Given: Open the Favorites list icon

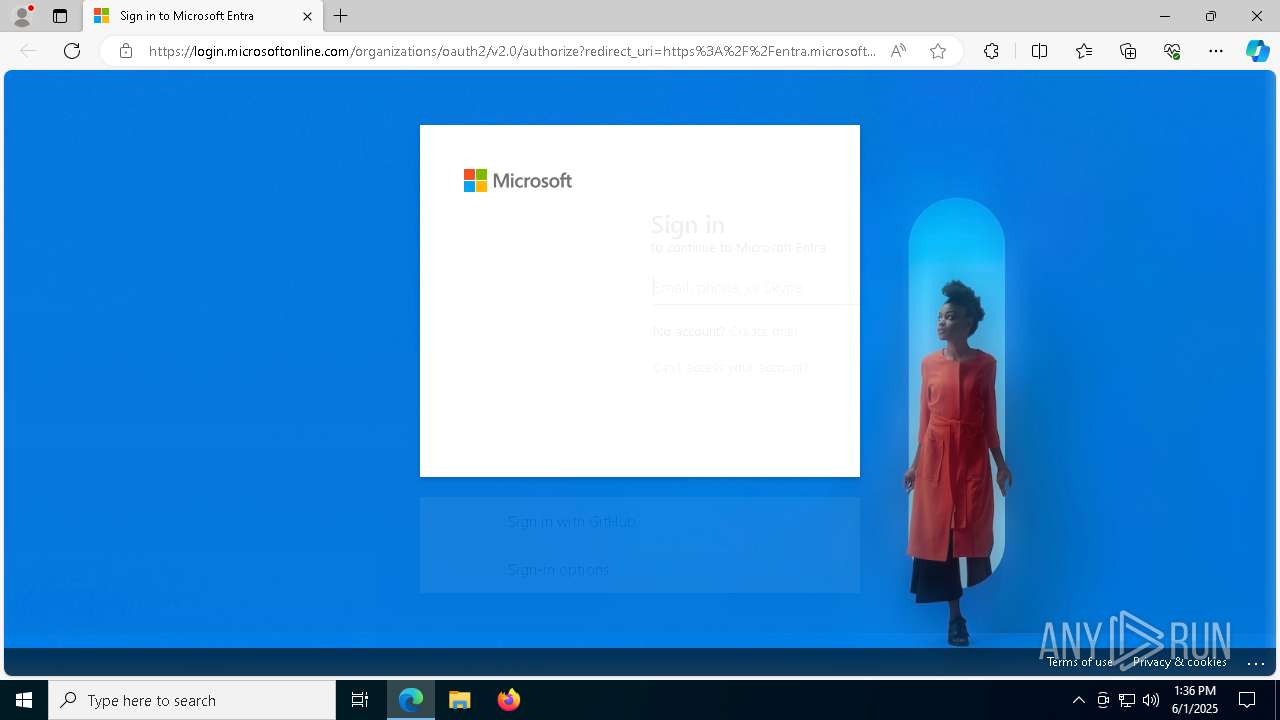Looking at the screenshot, I should (x=1084, y=51).
